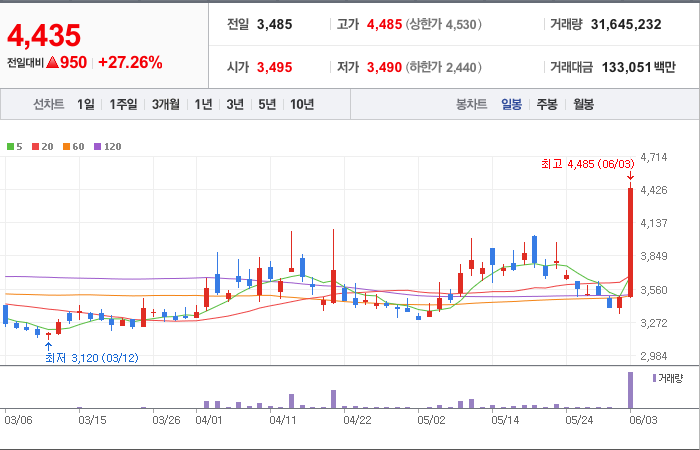The width and height of the screenshot is (700, 450).
Task: Click the purple 120-day moving average legend
Action: click(x=107, y=146)
